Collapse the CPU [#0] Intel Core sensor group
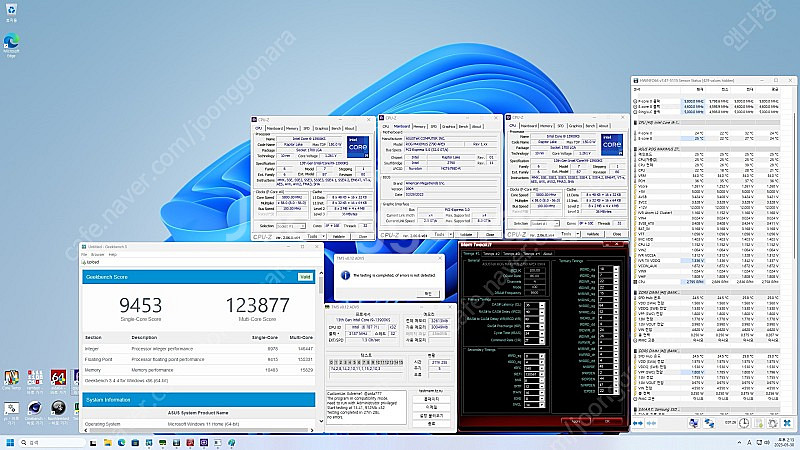This screenshot has height=450, width=800. [636, 122]
